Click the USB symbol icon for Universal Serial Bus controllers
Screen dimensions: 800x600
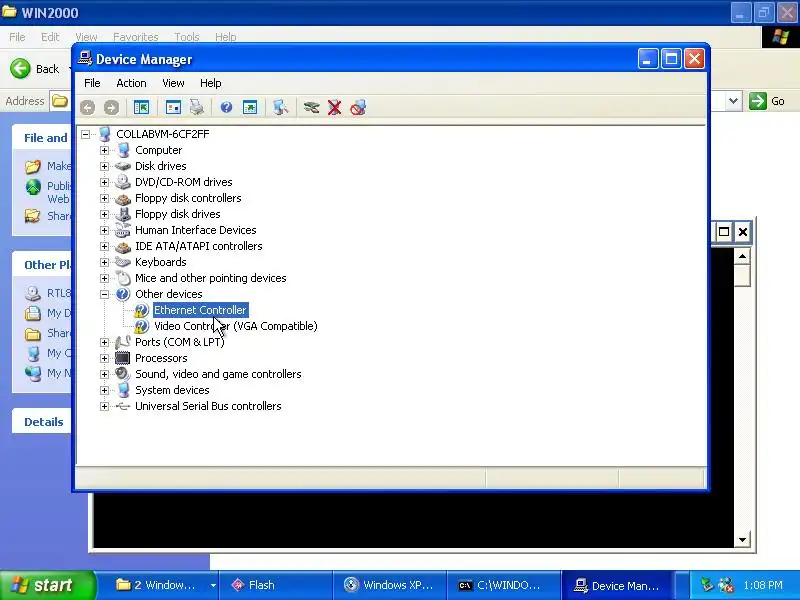click(x=123, y=406)
